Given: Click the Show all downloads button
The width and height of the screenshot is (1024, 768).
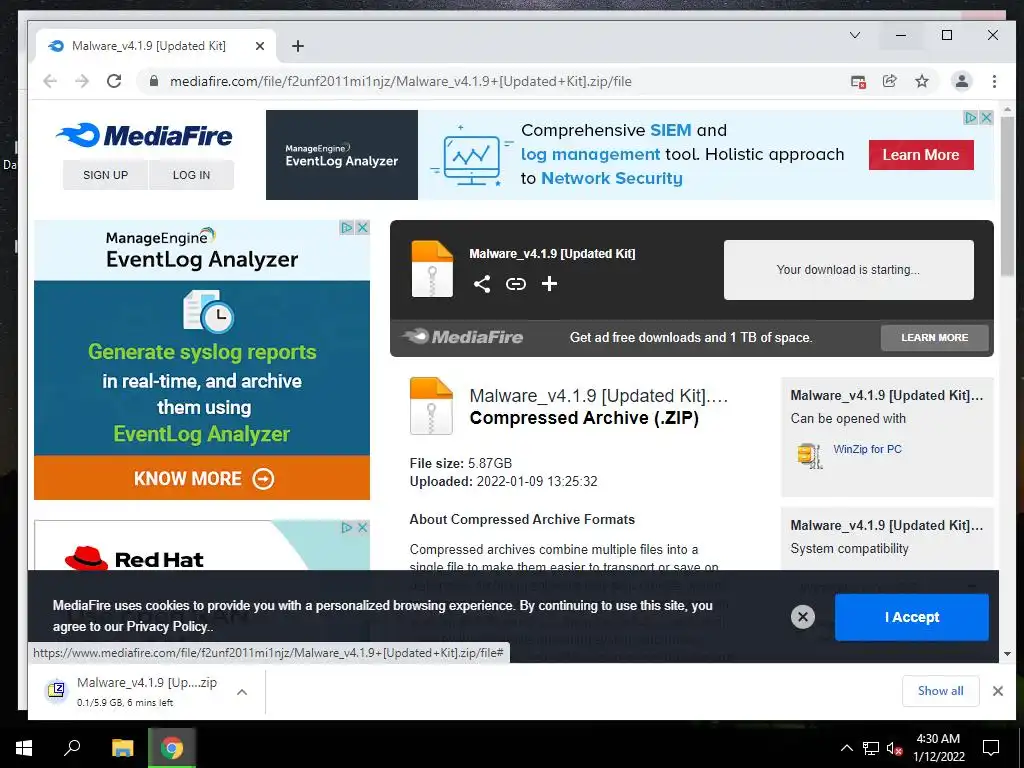Looking at the screenshot, I should click(x=940, y=691).
